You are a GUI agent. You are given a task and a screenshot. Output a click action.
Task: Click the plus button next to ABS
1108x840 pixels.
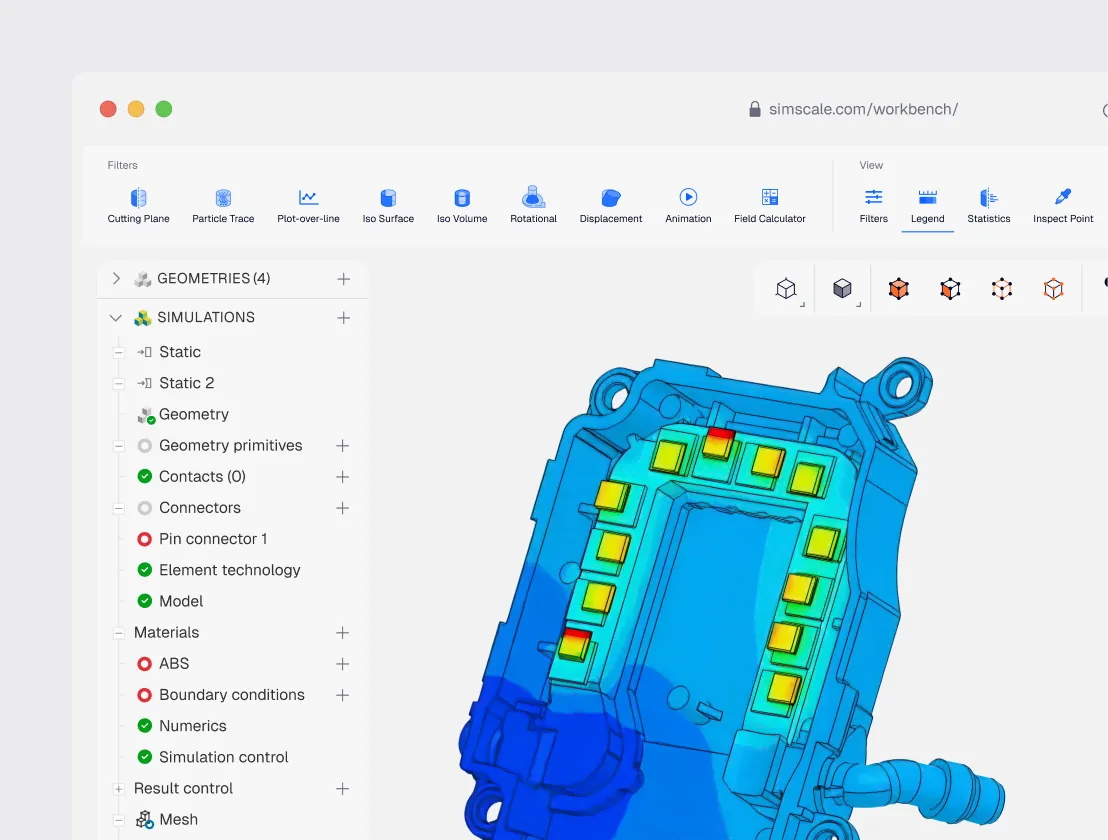(343, 664)
